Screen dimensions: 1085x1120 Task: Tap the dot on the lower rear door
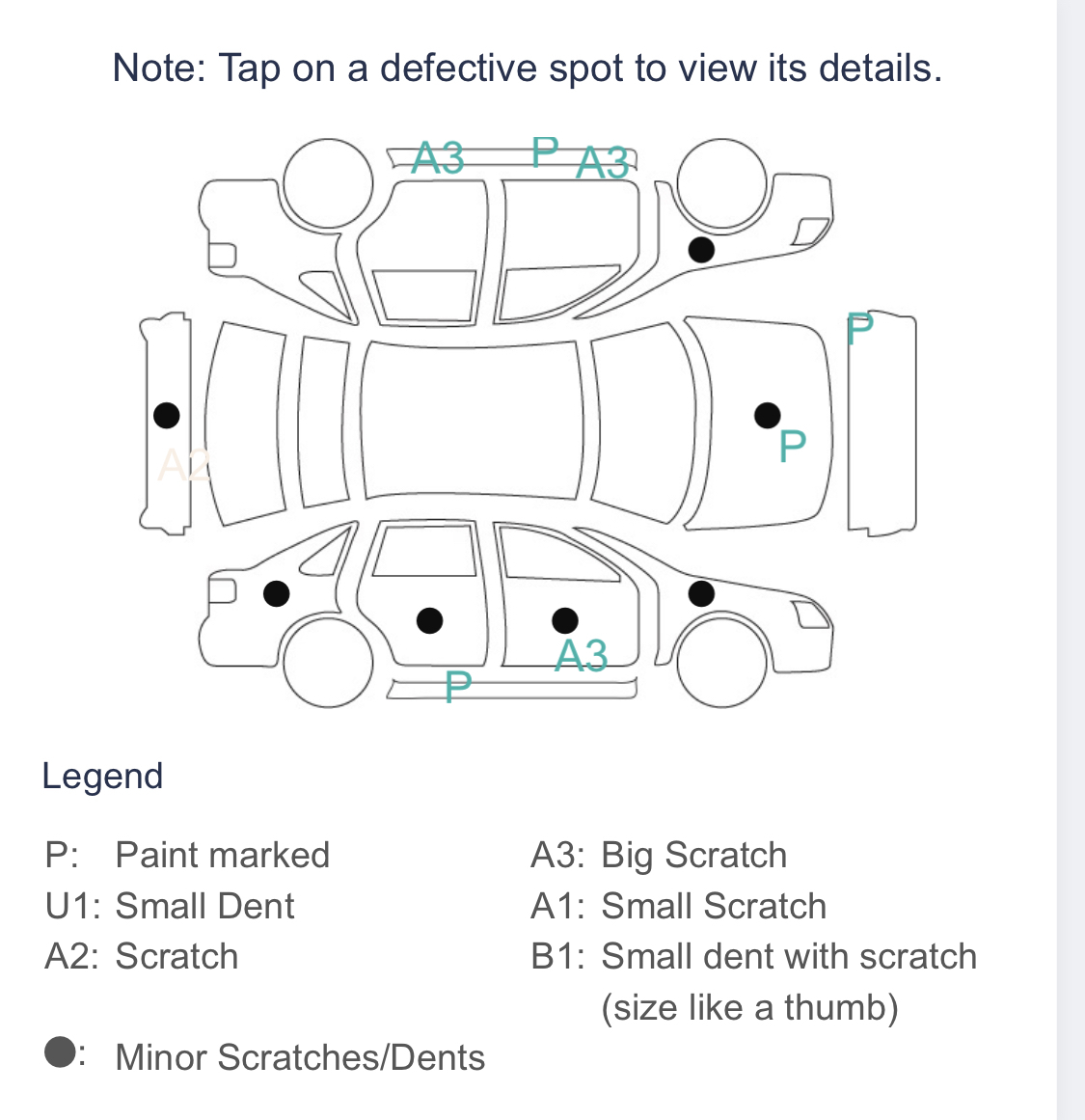pyautogui.click(x=565, y=620)
